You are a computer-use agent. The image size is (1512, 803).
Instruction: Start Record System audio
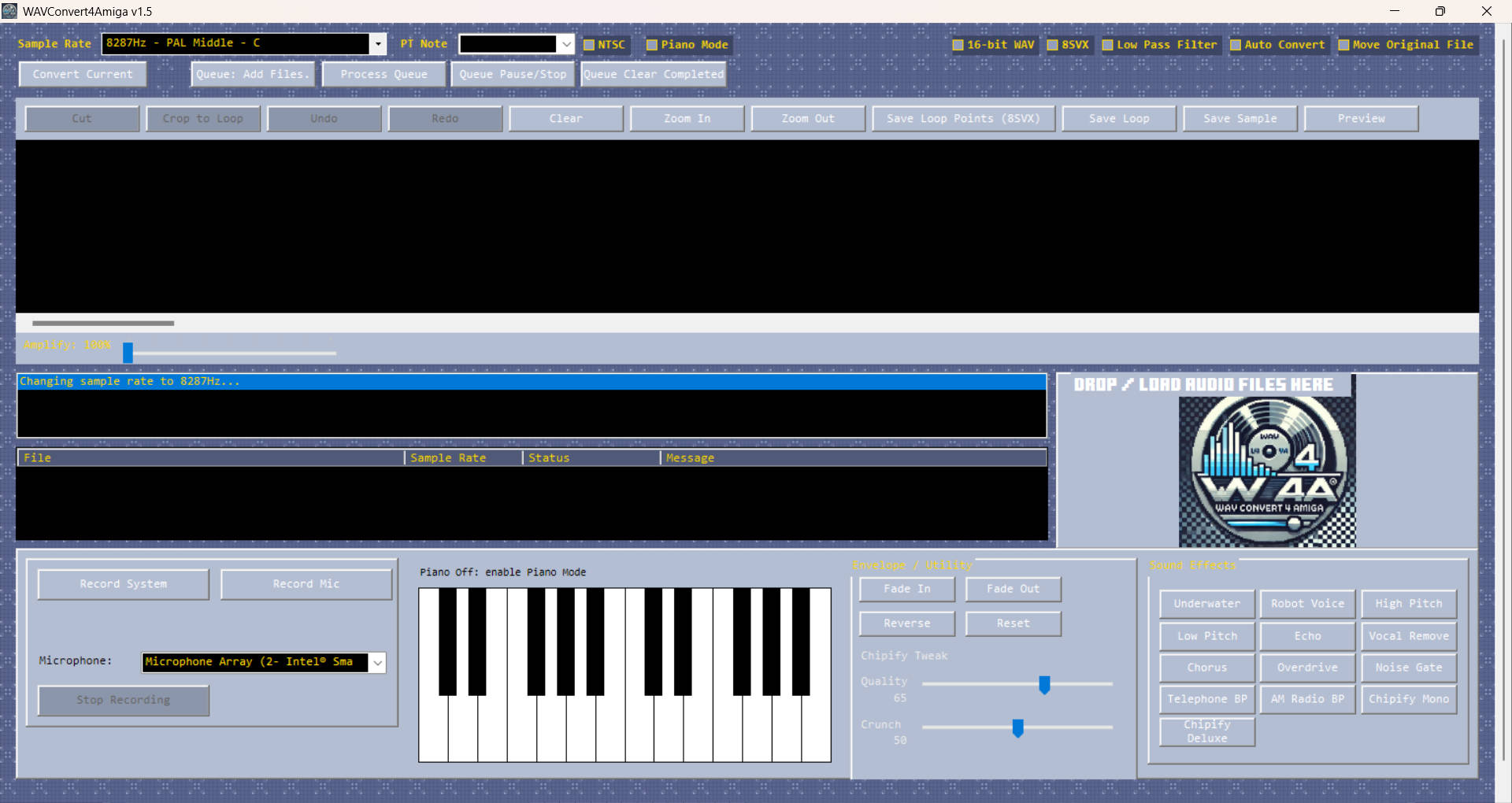point(124,584)
